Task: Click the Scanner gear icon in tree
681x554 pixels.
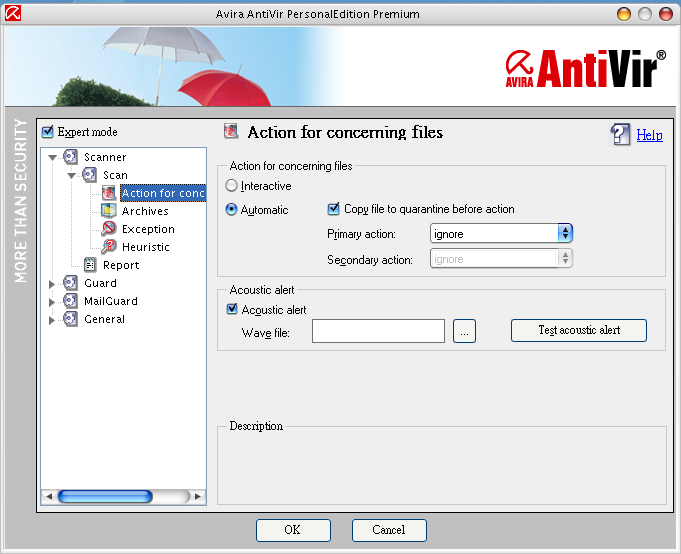Action: (x=70, y=156)
